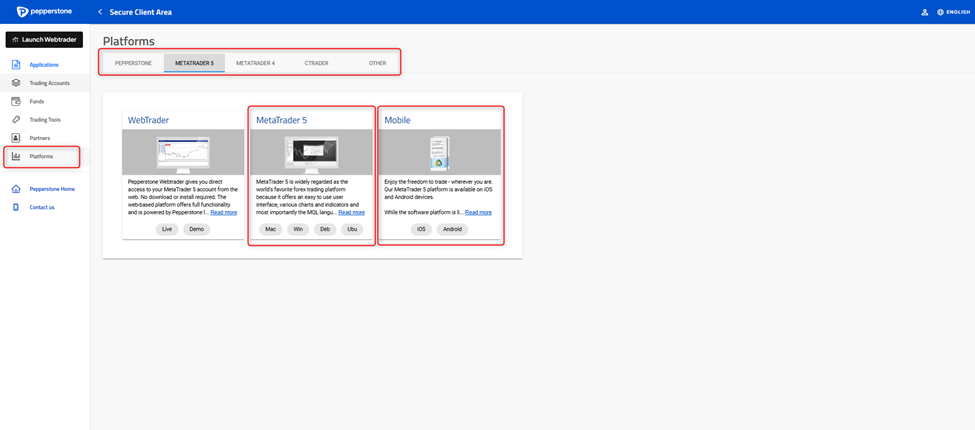Click the Pepperstone Home icon

pos(16,189)
